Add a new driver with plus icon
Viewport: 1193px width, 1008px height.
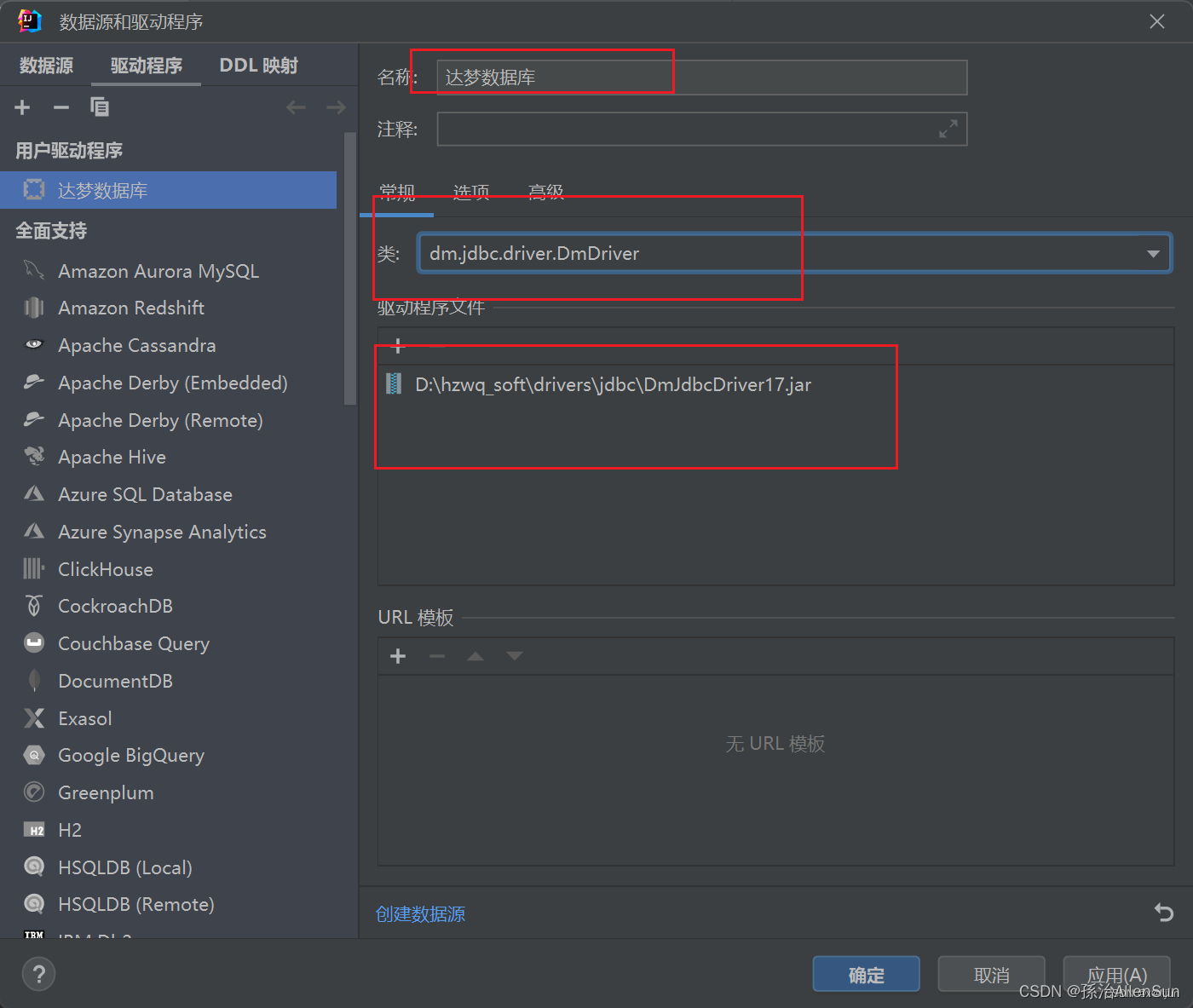point(23,107)
